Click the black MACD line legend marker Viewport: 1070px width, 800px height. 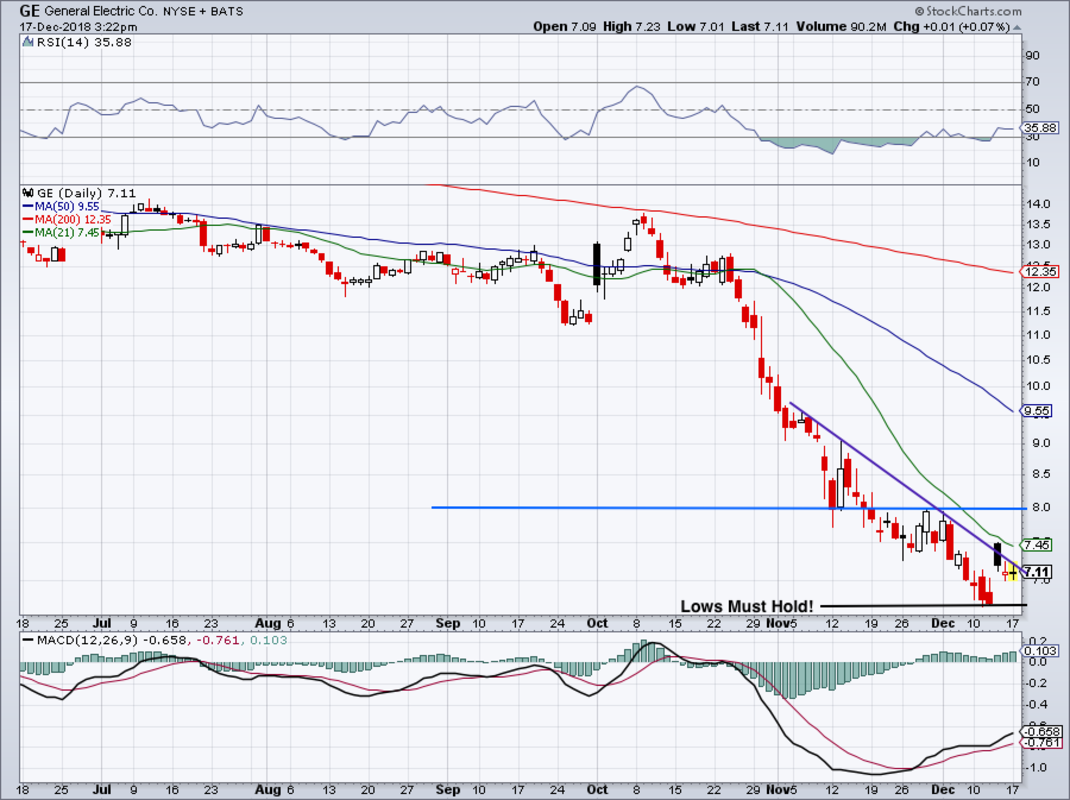[28, 640]
